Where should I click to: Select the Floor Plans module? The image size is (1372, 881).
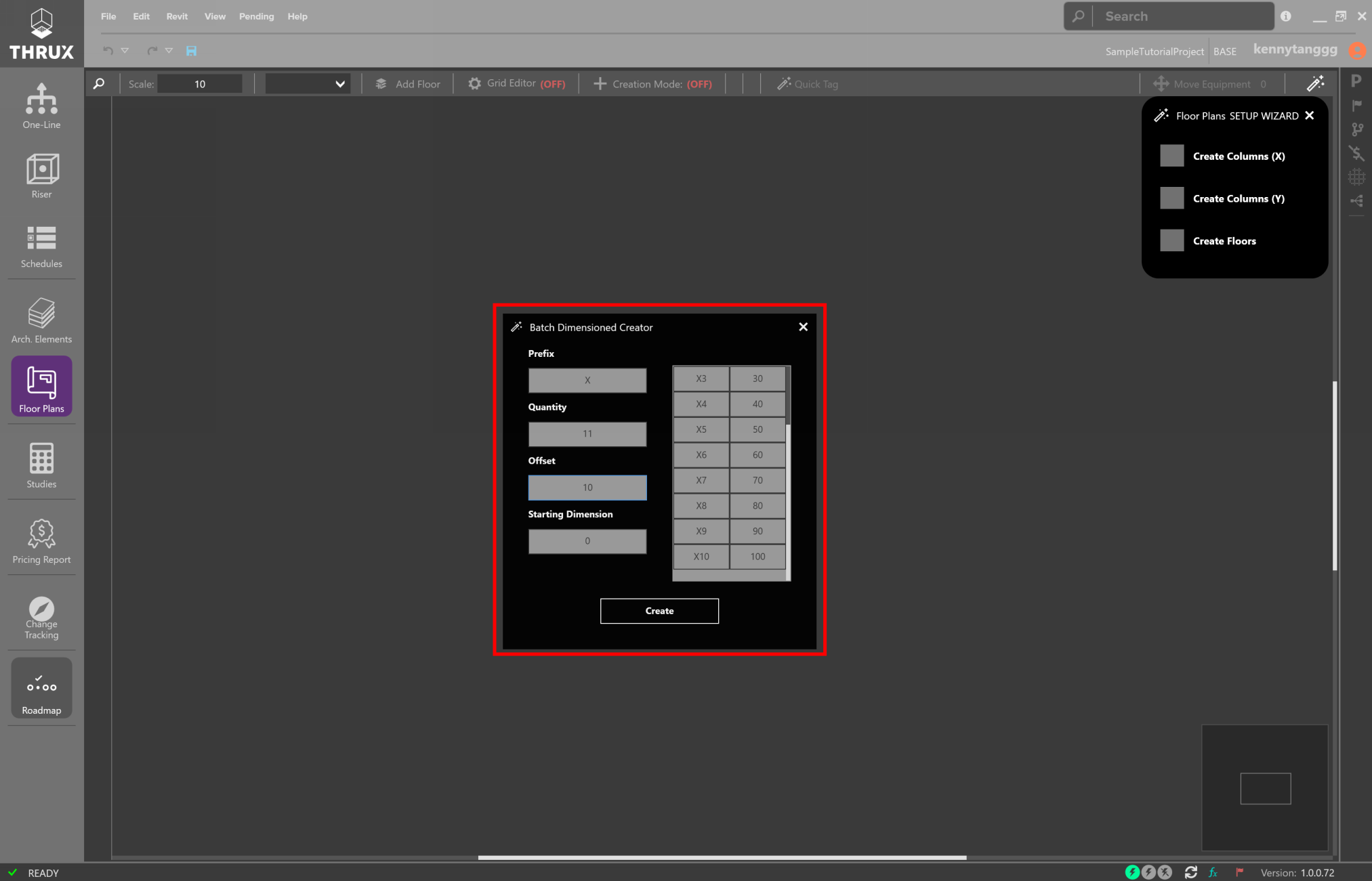coord(41,386)
